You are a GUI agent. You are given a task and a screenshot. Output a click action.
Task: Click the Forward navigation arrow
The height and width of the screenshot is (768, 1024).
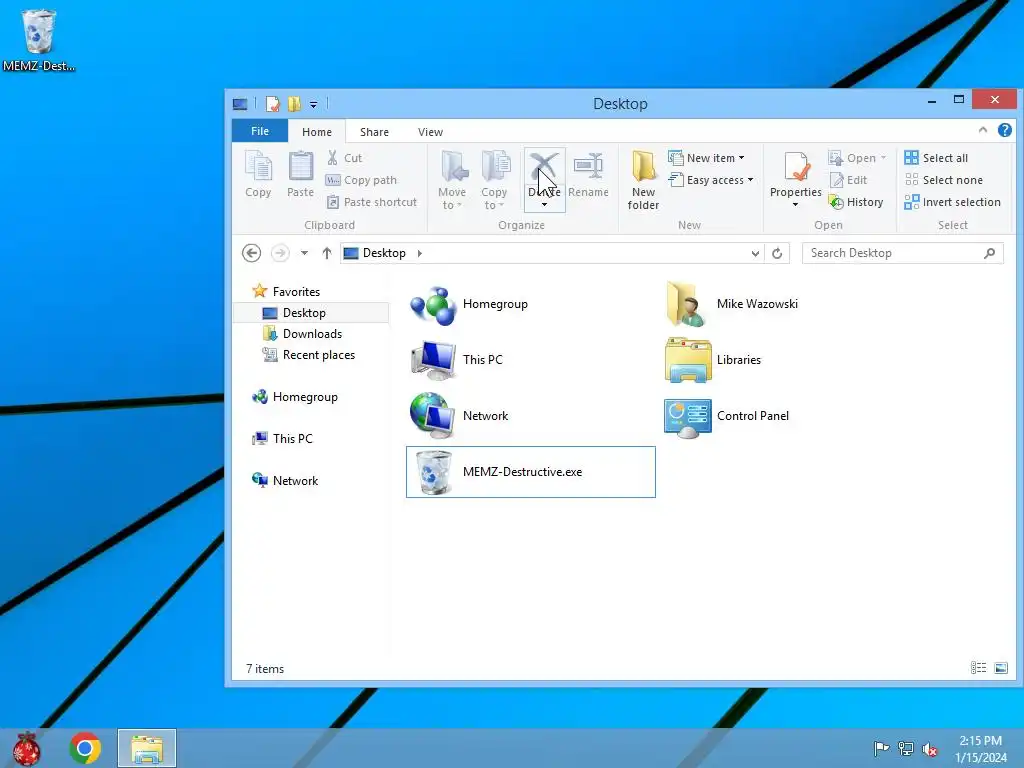(280, 253)
